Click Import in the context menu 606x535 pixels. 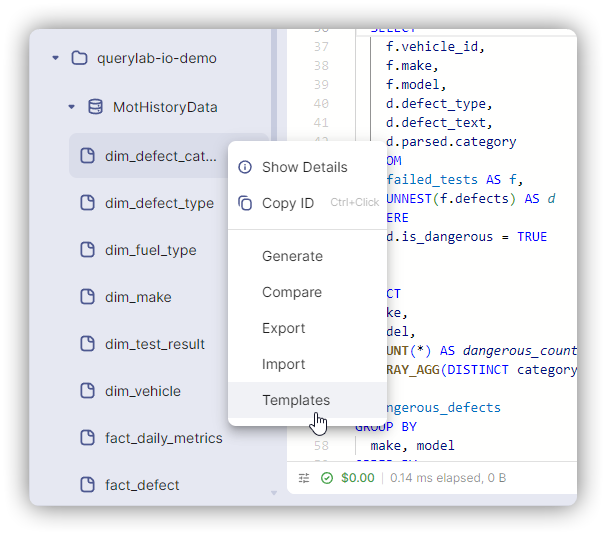point(284,364)
